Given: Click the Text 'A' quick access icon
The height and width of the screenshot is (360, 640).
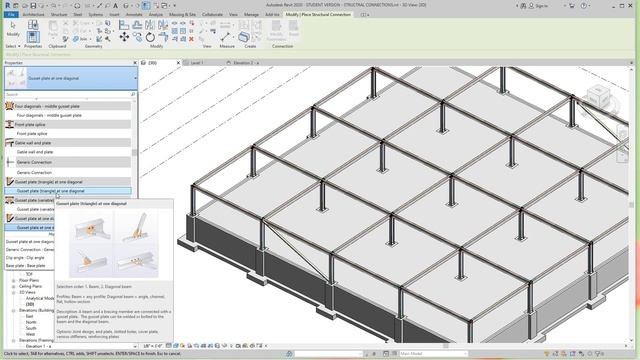Looking at the screenshot, I should (116, 6).
